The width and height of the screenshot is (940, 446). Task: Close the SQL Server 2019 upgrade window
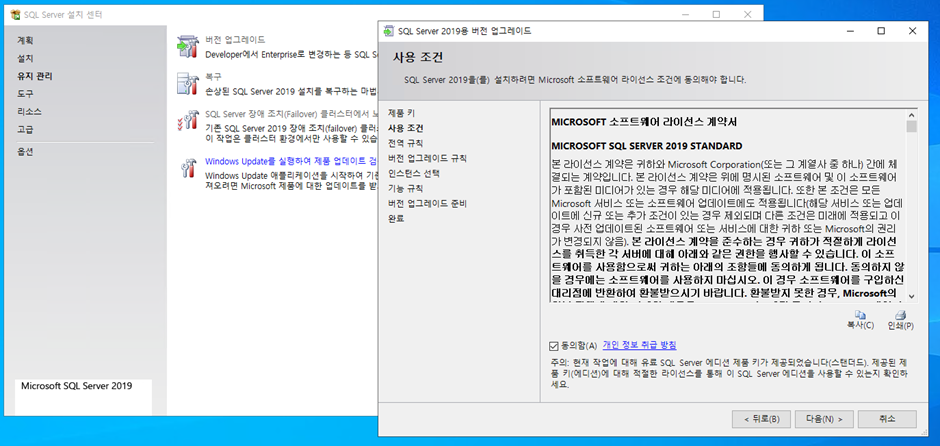coord(912,31)
